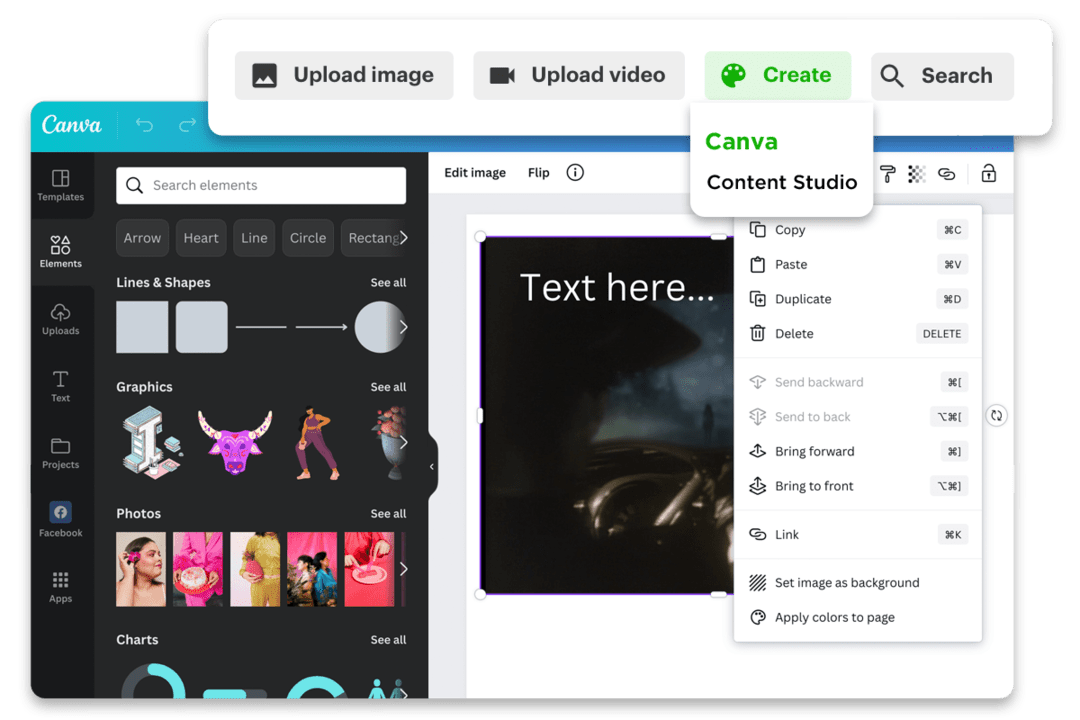
Task: See all Photos
Action: (x=388, y=514)
